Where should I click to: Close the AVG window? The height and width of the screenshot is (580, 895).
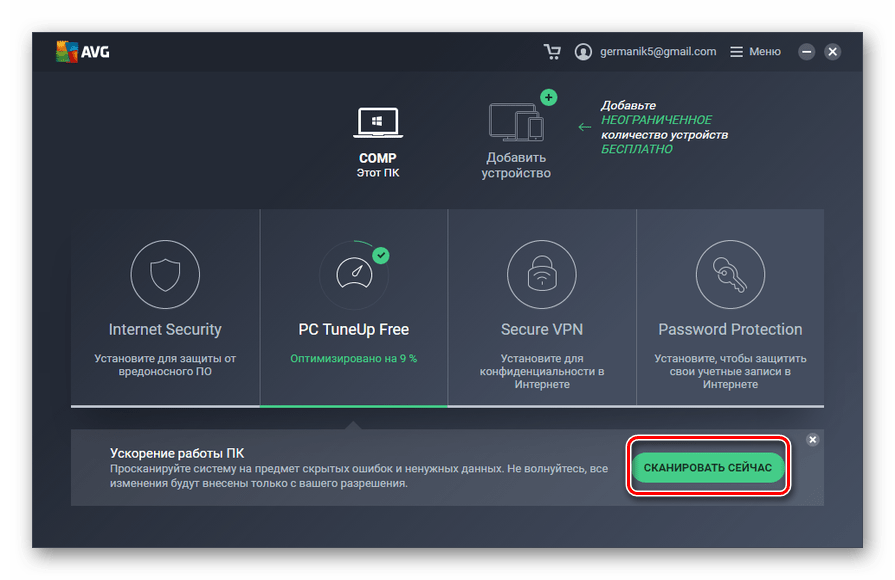833,52
